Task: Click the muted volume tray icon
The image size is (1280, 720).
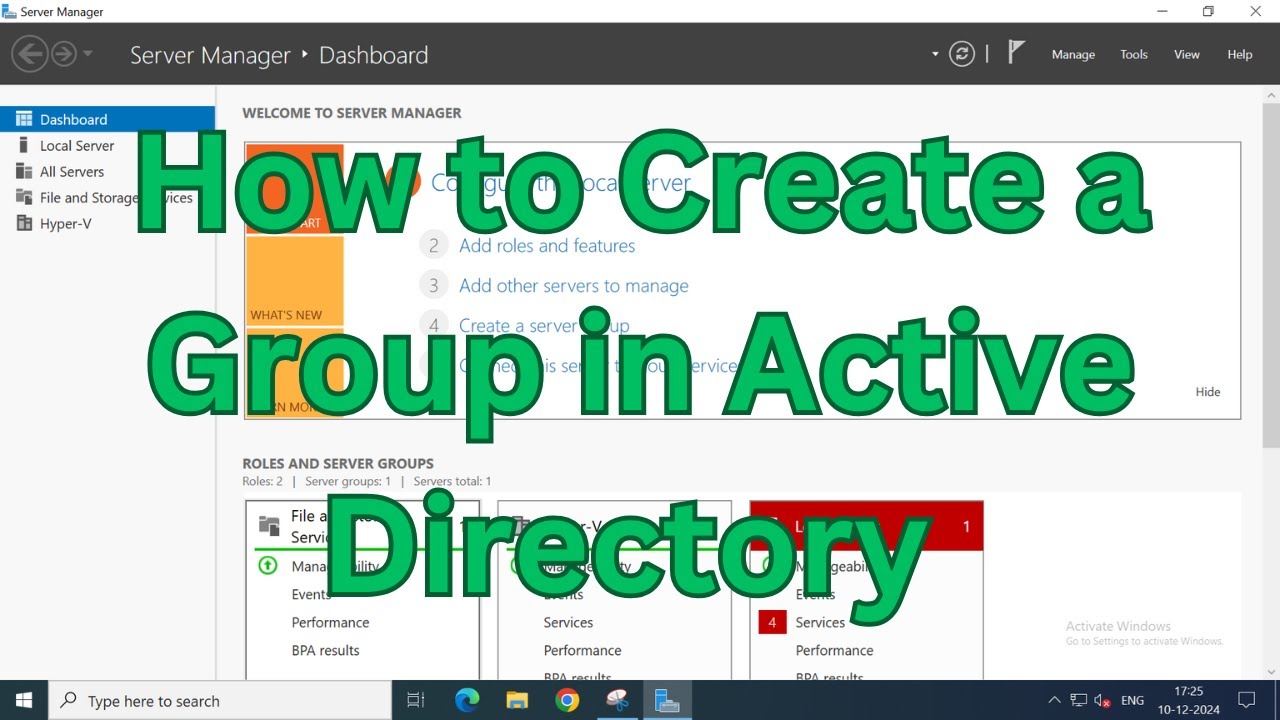Action: [1103, 701]
